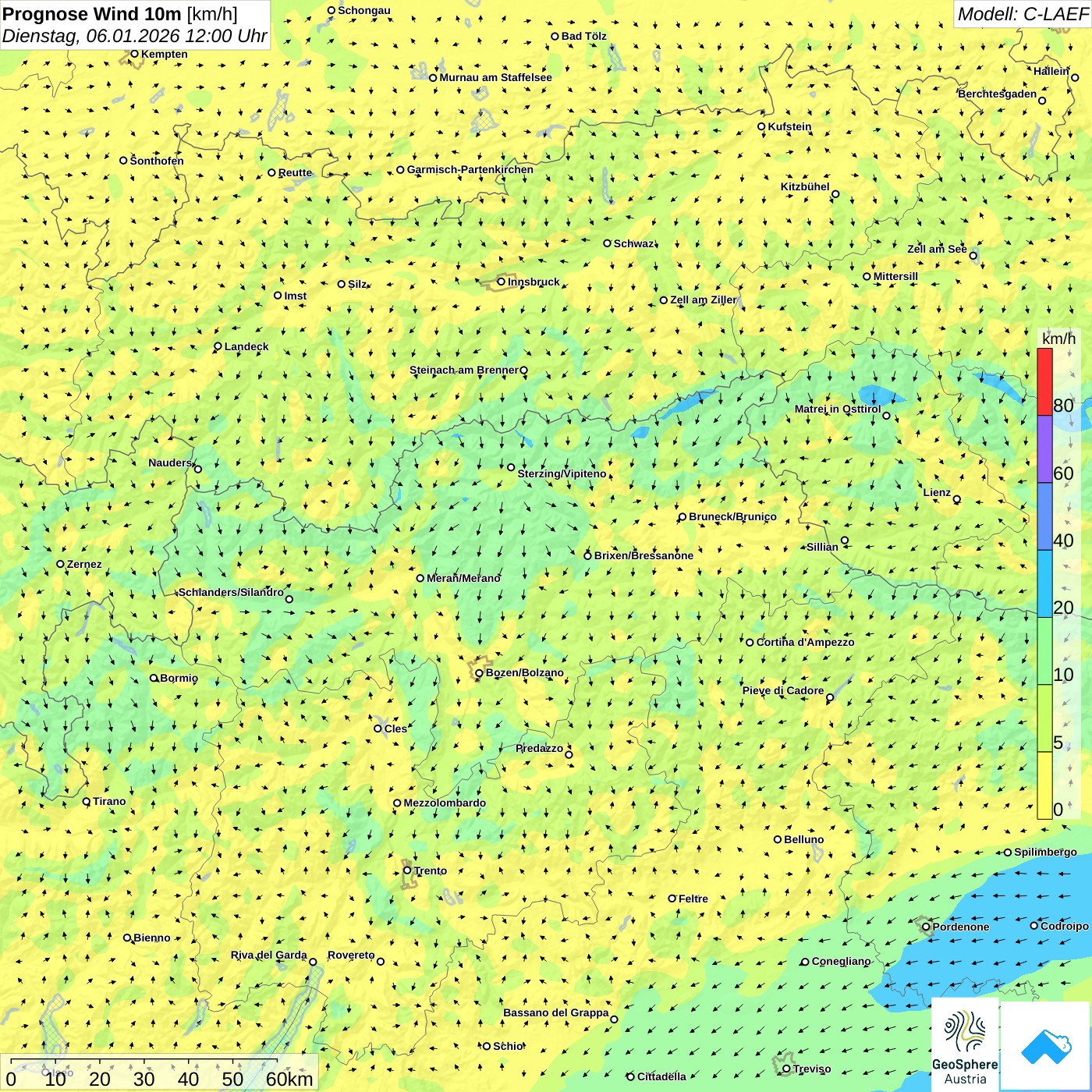Click the 'Conegliano' label
Viewport: 1092px width, 1092px height.
(x=841, y=961)
